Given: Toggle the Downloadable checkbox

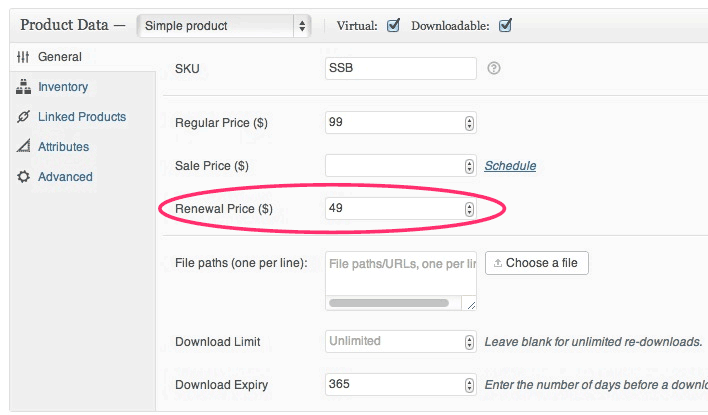Looking at the screenshot, I should click(505, 25).
